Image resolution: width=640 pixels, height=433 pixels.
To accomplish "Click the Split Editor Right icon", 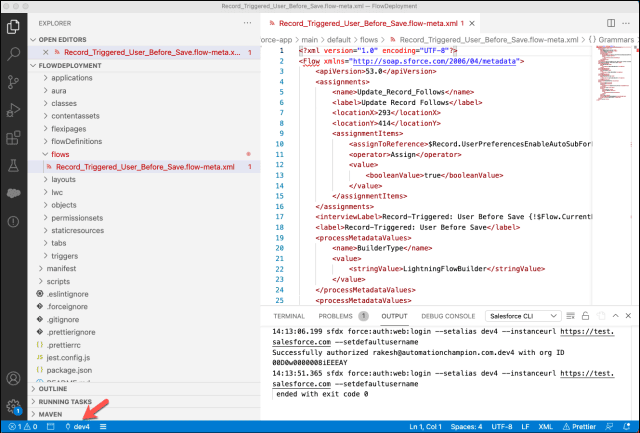I will pos(611,23).
